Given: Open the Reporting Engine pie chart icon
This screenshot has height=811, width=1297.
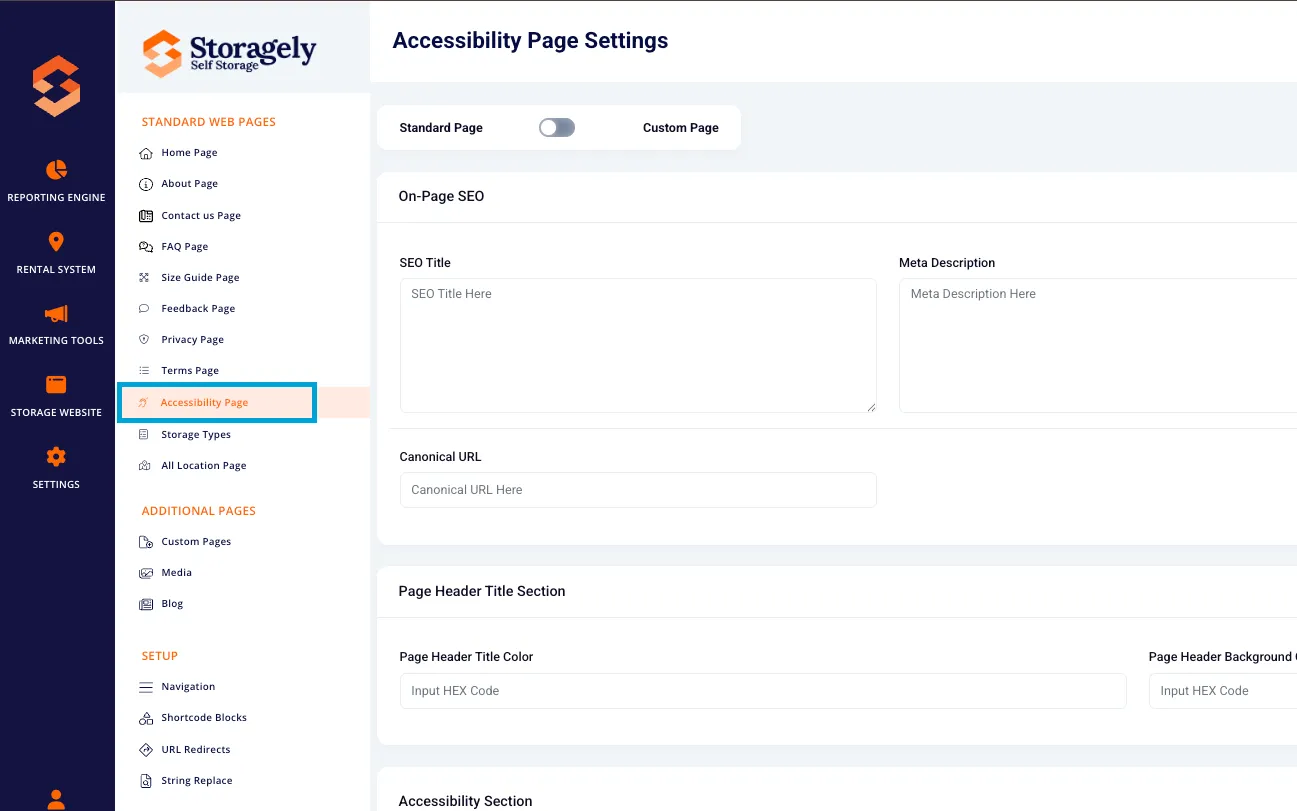Looking at the screenshot, I should pos(56,169).
